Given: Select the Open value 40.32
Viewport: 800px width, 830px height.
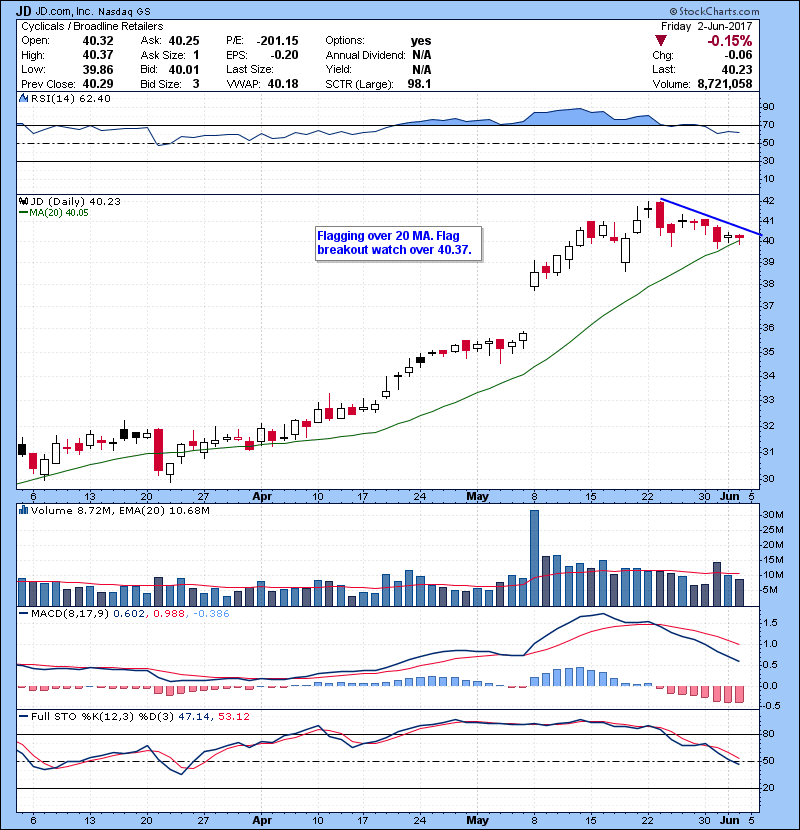Looking at the screenshot, I should tap(98, 41).
